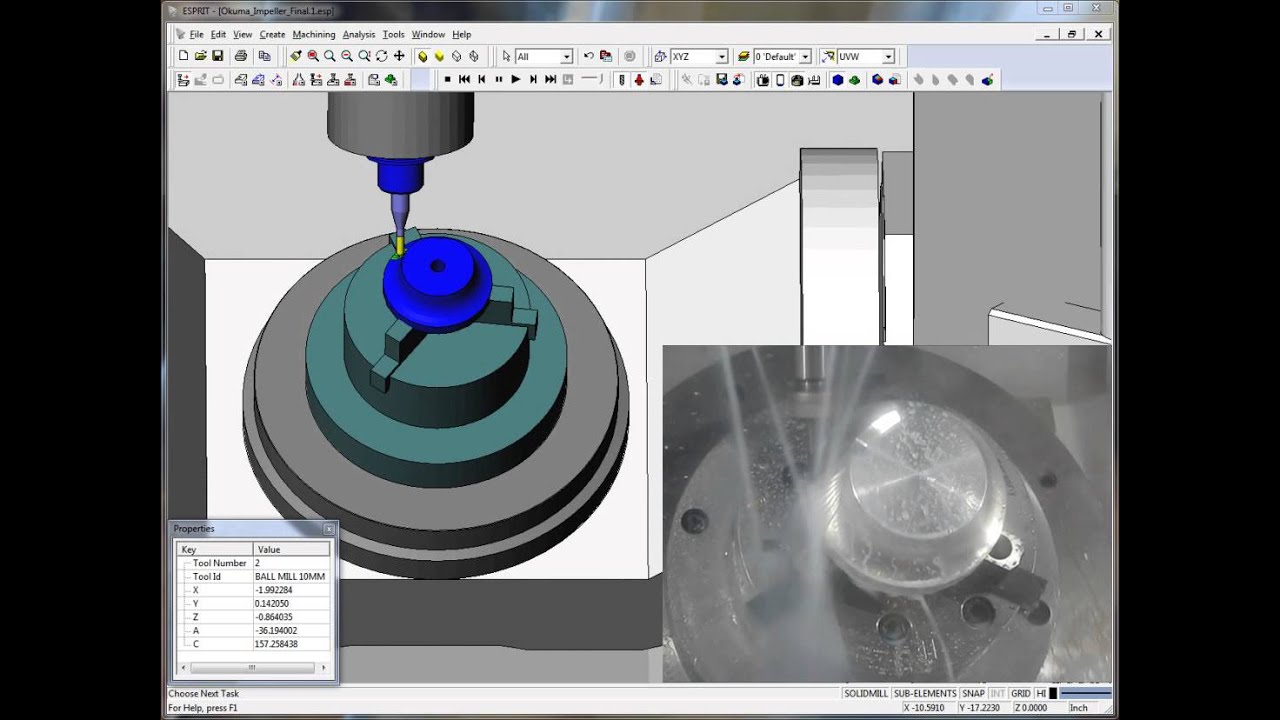Click the Properties horizontal scrollbar
The image size is (1280, 720).
pos(254,668)
